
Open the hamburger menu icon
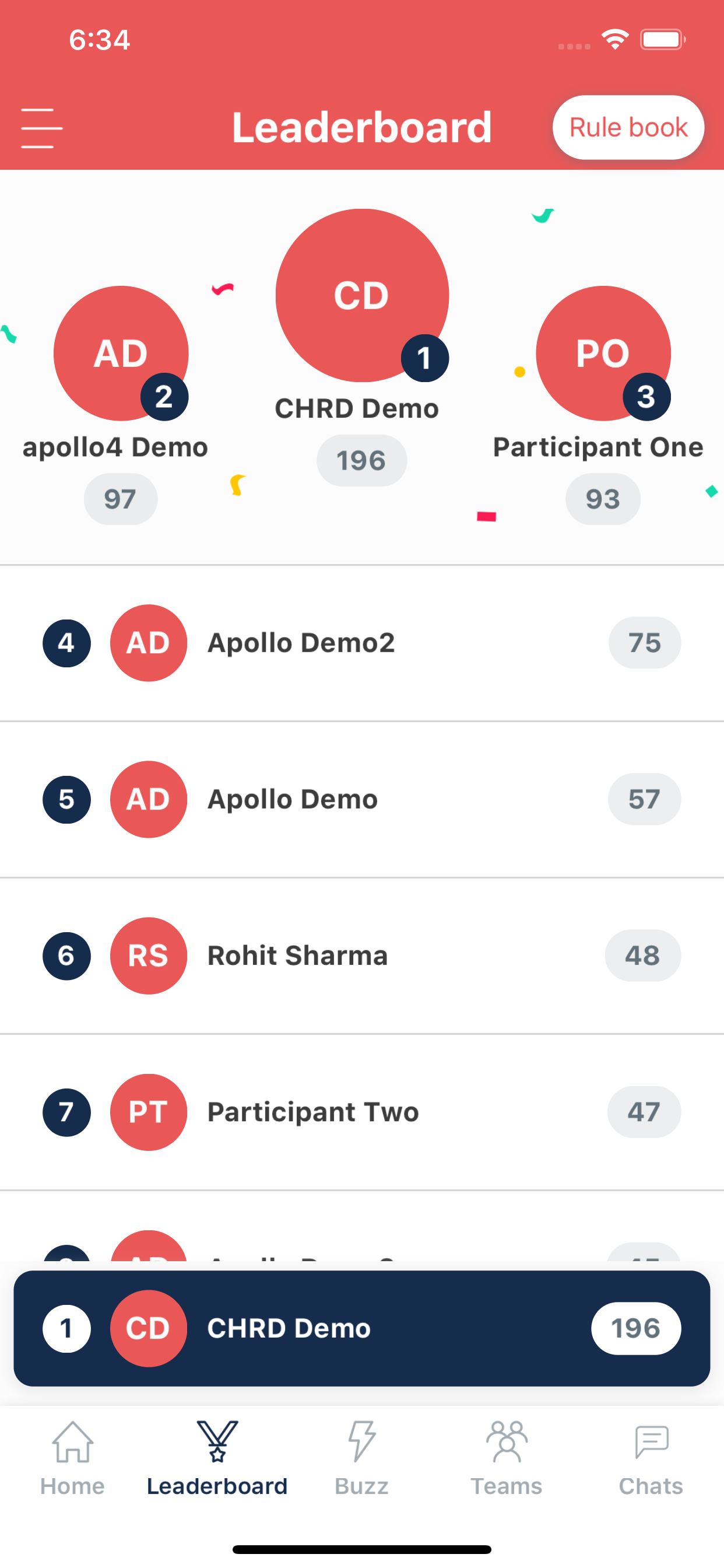coord(41,128)
